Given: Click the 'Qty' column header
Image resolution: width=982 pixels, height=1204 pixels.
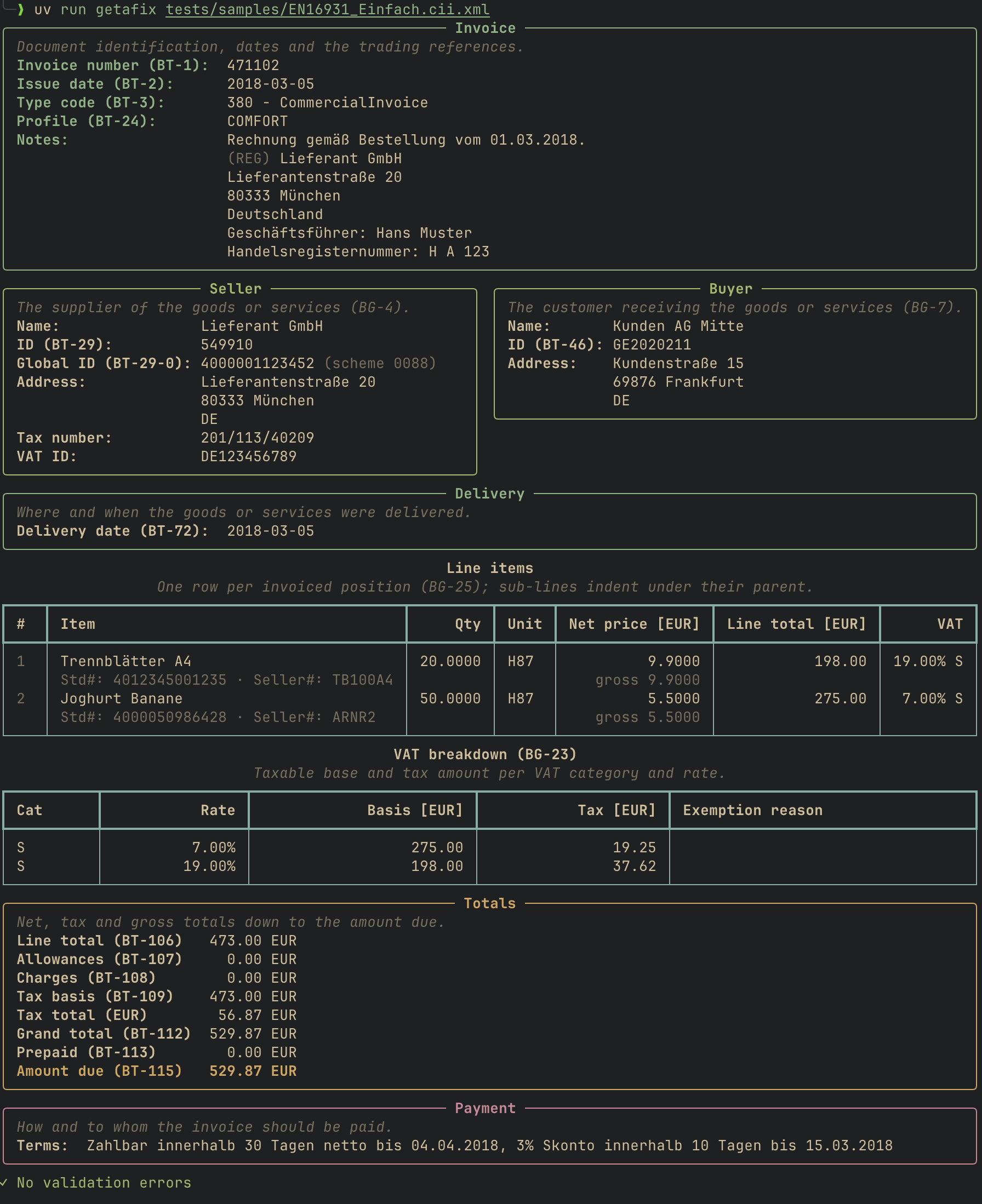Looking at the screenshot, I should [468, 624].
